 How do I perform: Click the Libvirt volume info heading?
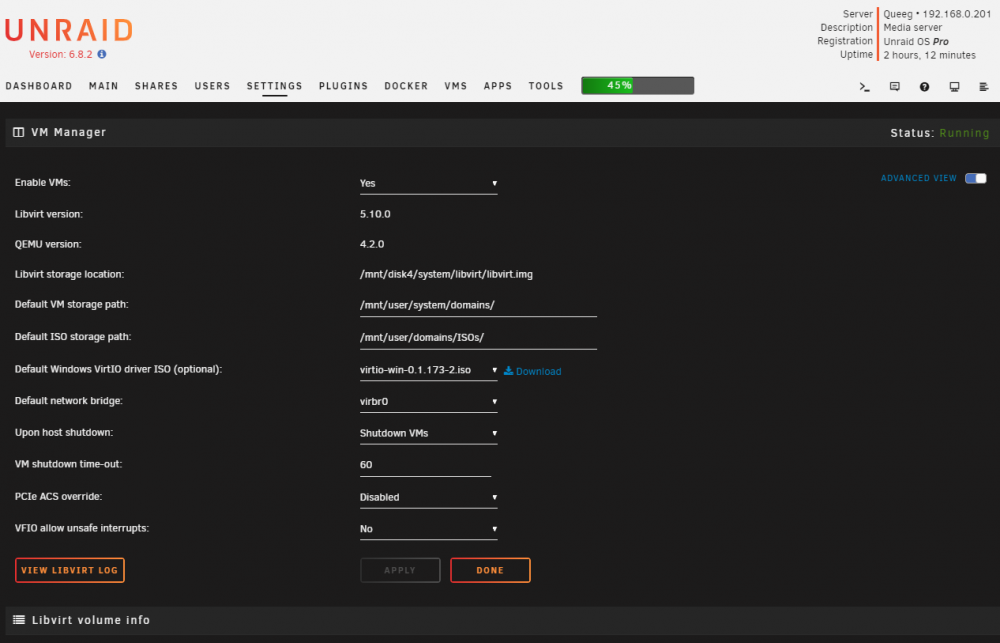pos(91,620)
